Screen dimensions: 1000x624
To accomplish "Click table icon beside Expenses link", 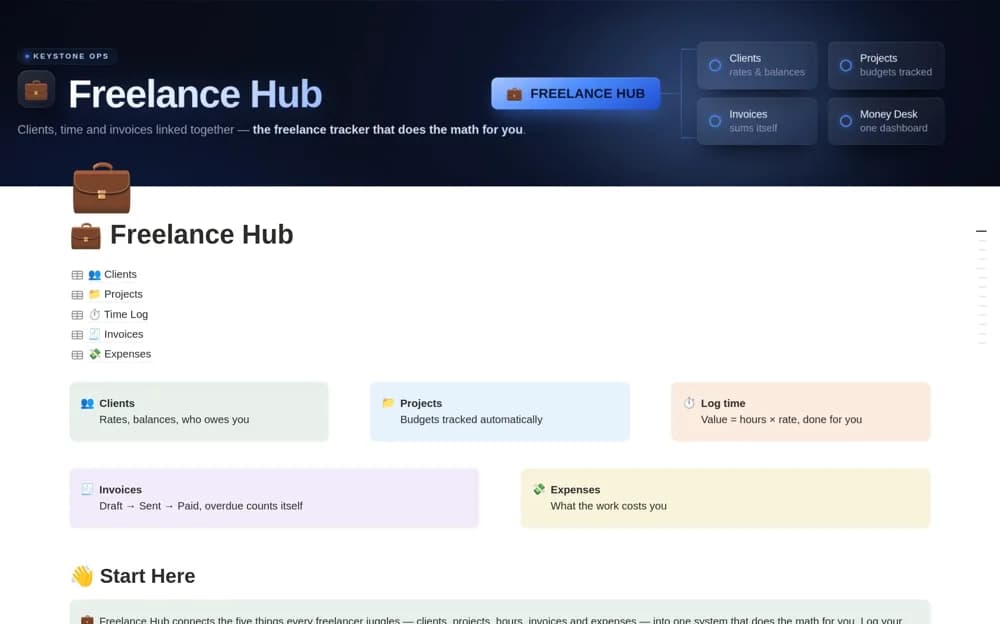I will point(77,355).
